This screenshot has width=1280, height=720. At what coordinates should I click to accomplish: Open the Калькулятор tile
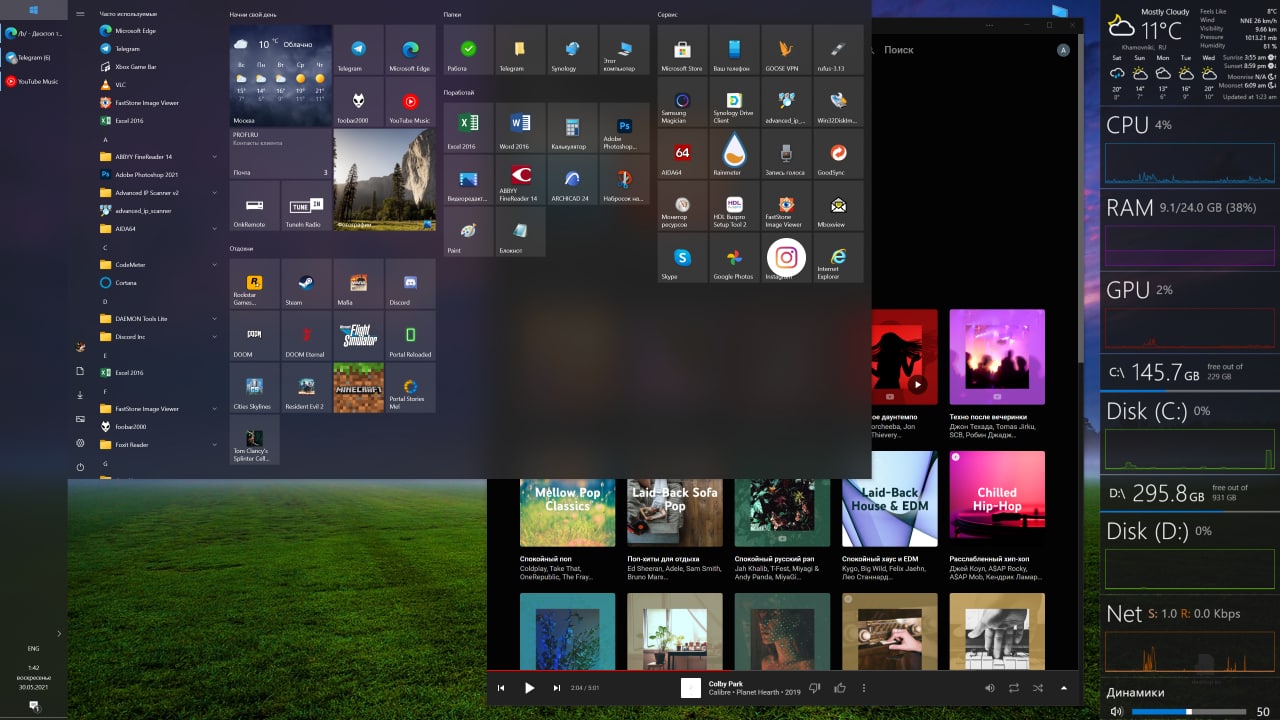(572, 128)
